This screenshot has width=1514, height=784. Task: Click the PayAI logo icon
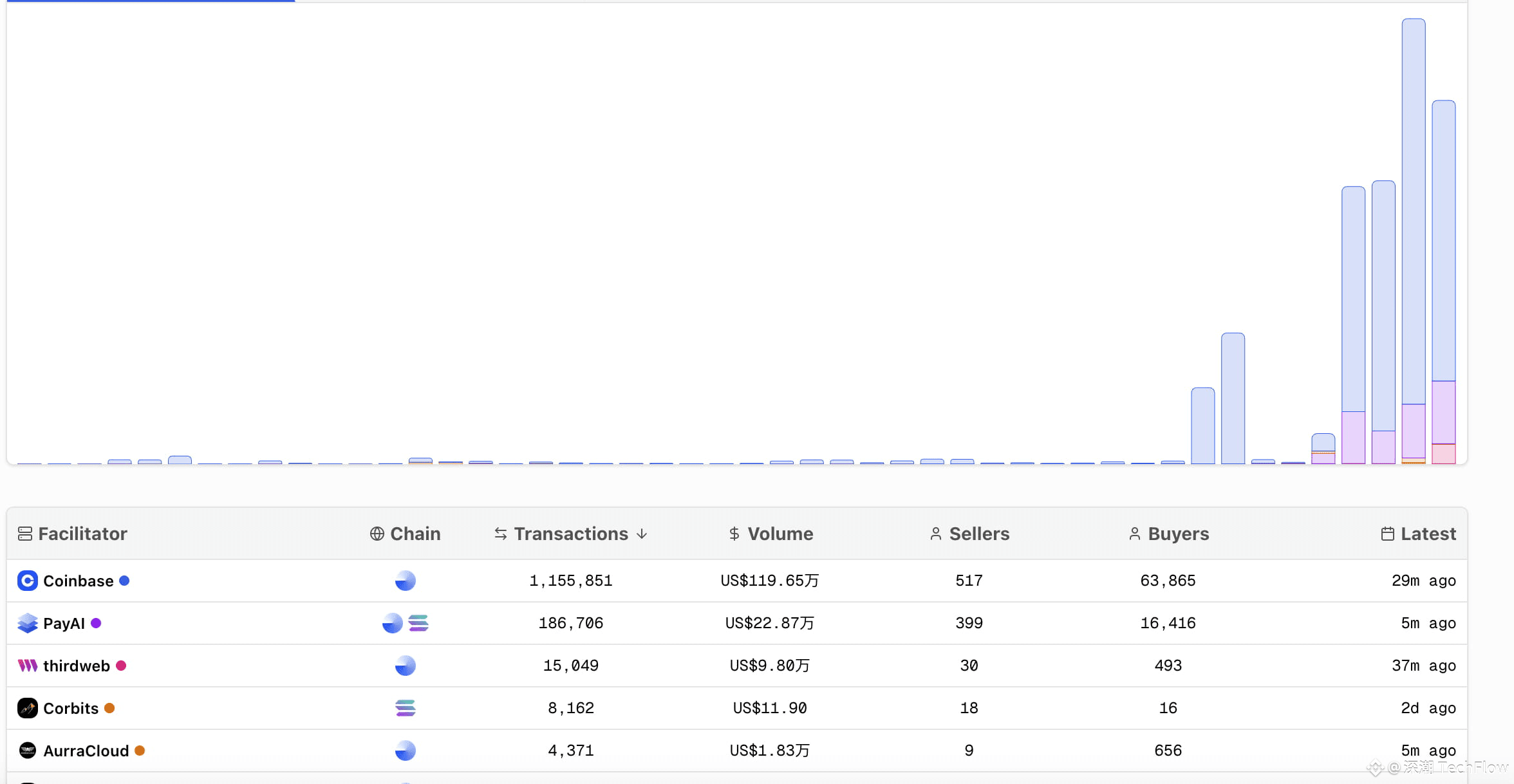27,623
